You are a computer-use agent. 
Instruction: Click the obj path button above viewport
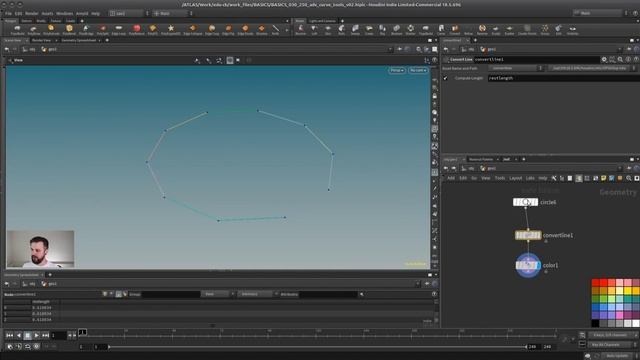click(x=29, y=49)
